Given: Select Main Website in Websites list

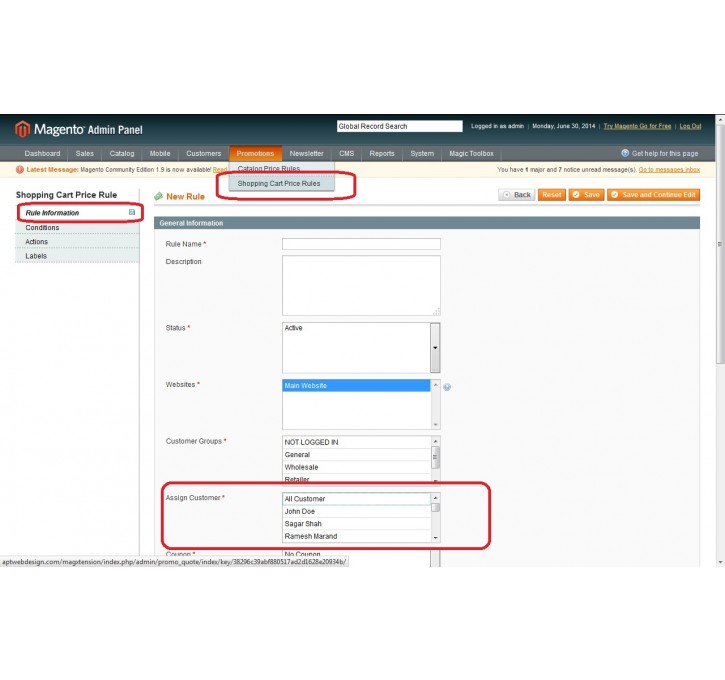Looking at the screenshot, I should pyautogui.click(x=356, y=386).
